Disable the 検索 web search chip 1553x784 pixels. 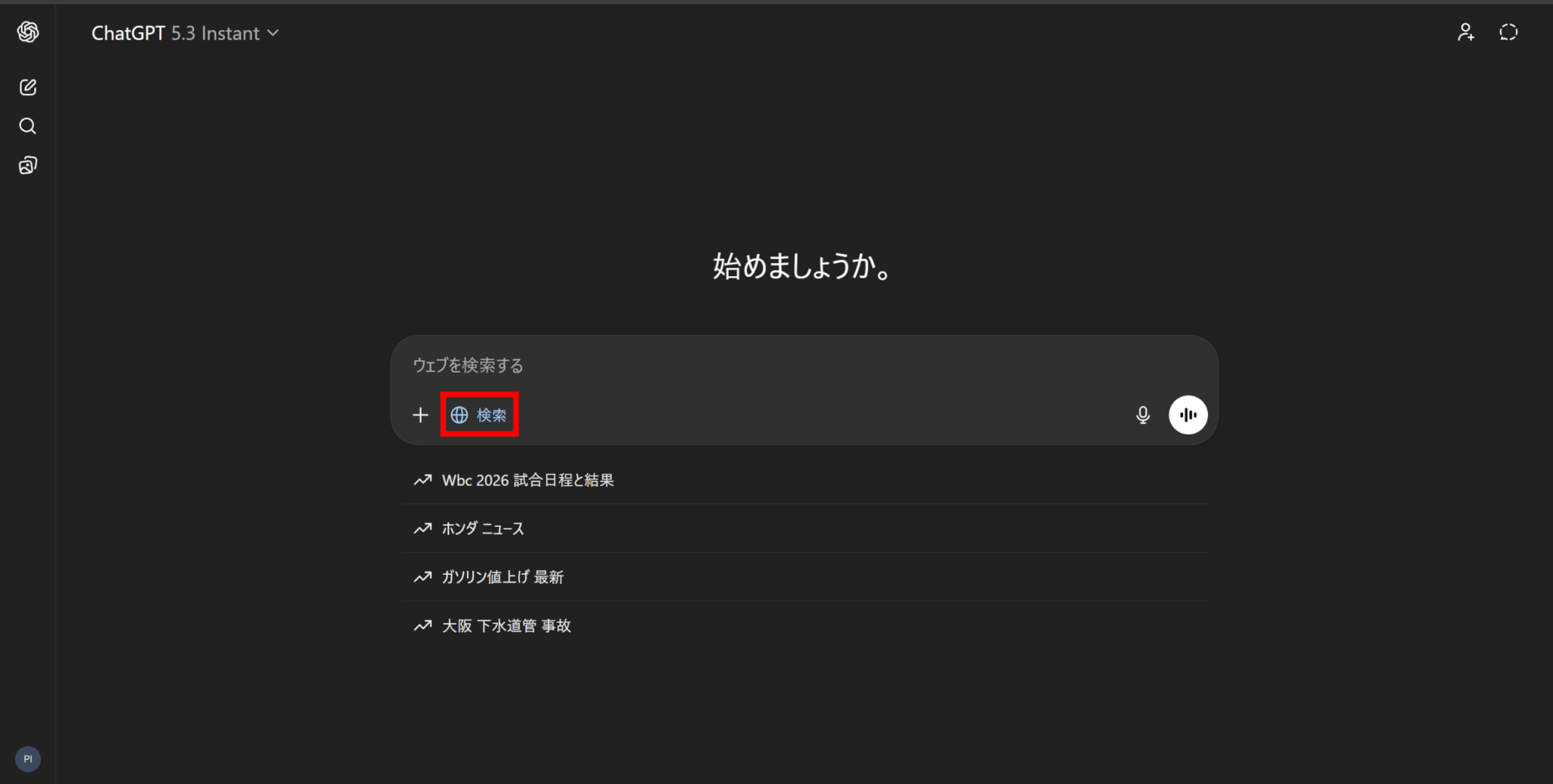tap(479, 415)
